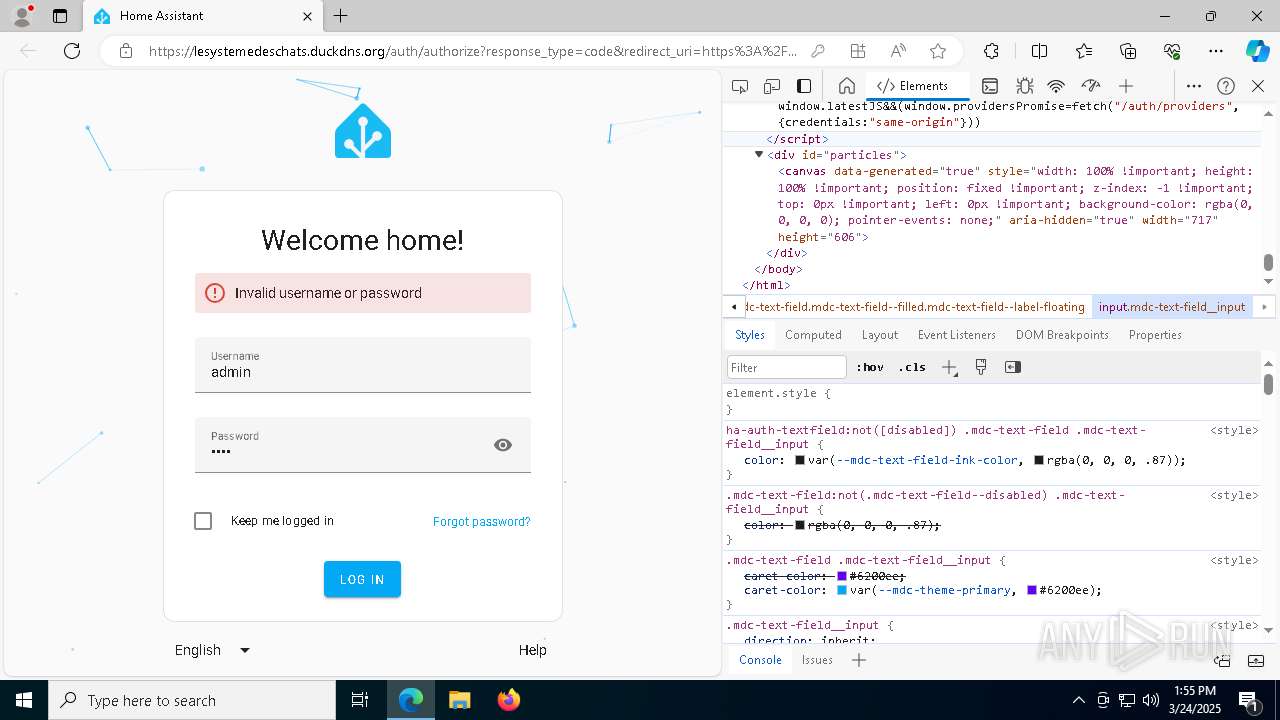1280x720 pixels.
Task: Toggle the computed styles sidebar icon
Action: (1013, 367)
